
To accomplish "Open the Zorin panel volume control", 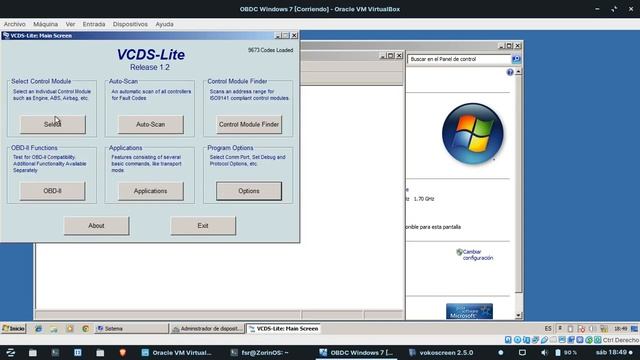I will 544,353.
